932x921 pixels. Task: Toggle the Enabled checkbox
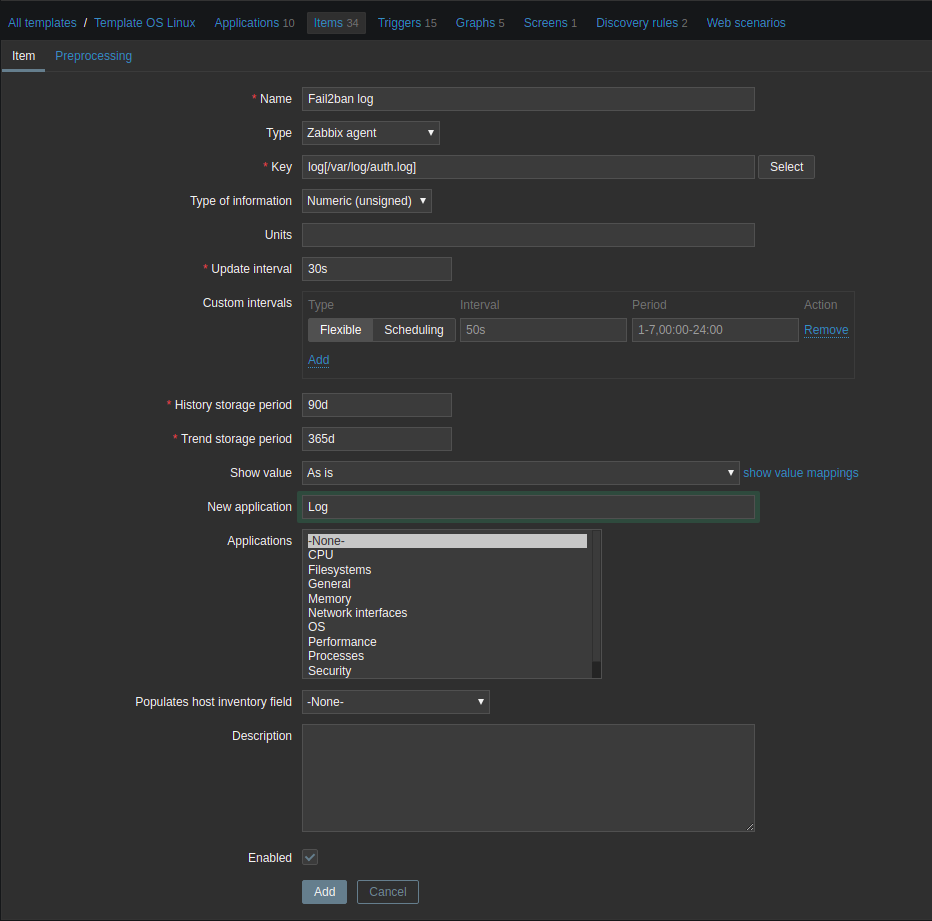(x=310, y=858)
